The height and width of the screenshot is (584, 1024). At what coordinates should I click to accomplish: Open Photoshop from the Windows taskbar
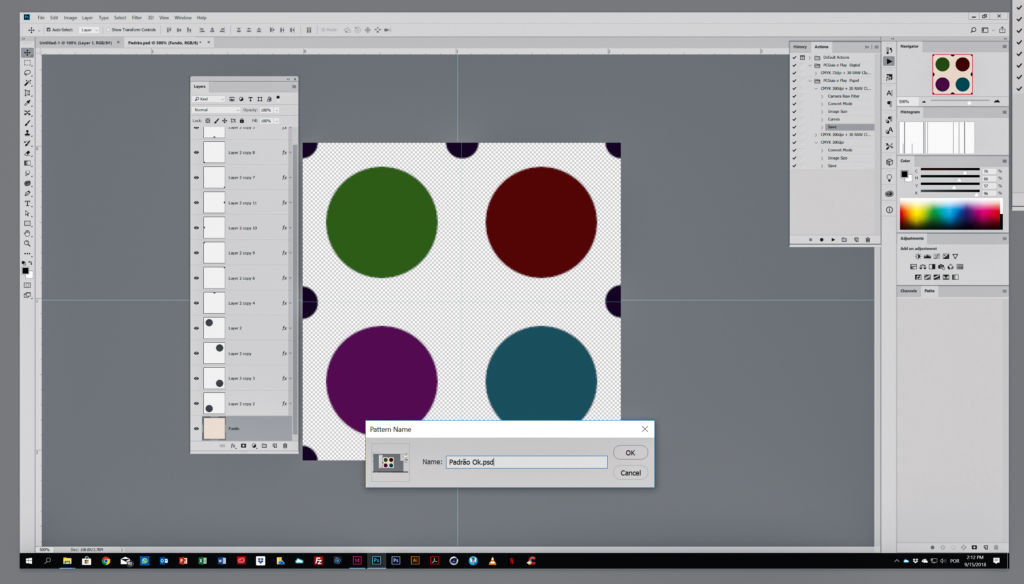[376, 560]
